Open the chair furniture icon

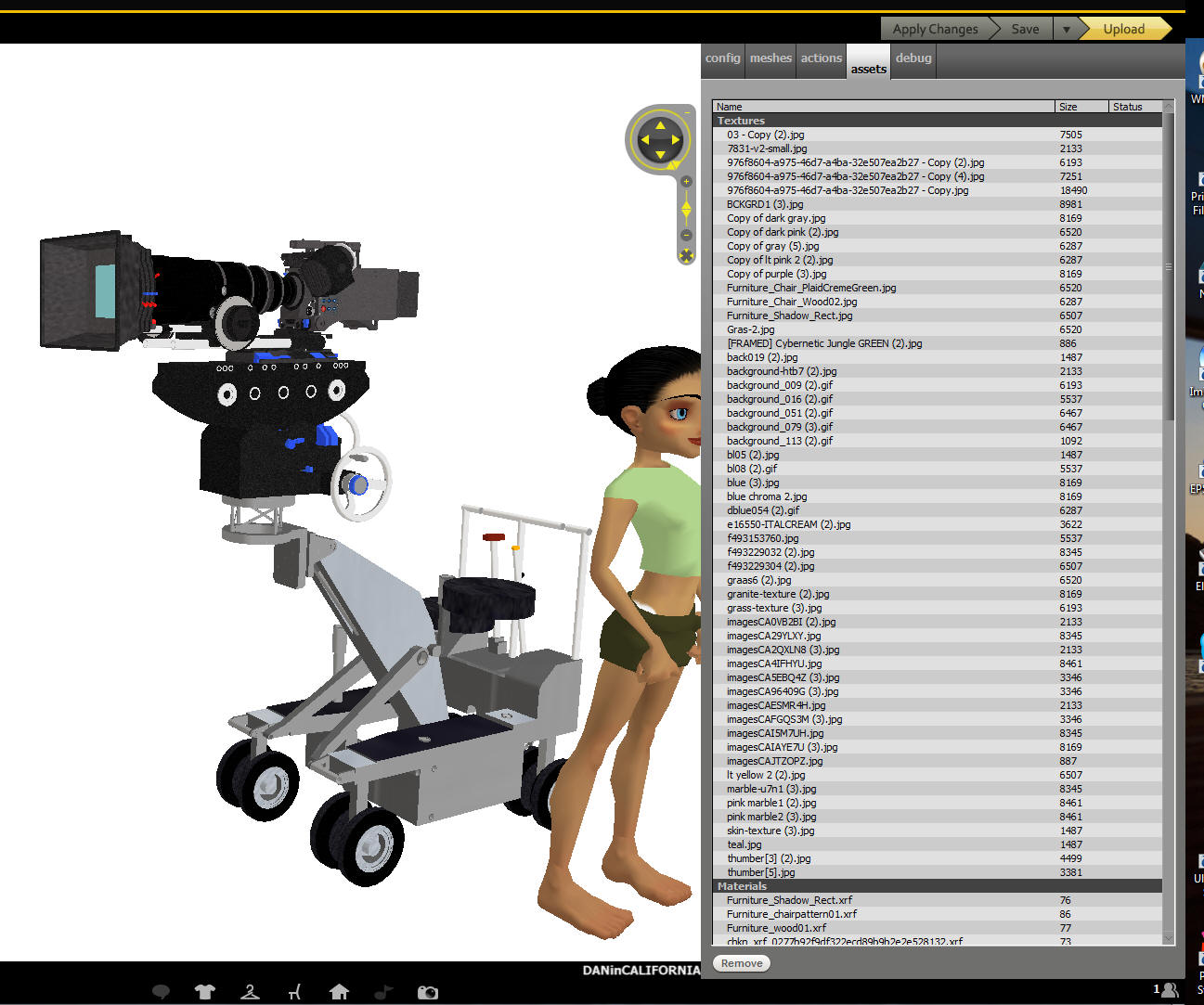click(294, 991)
